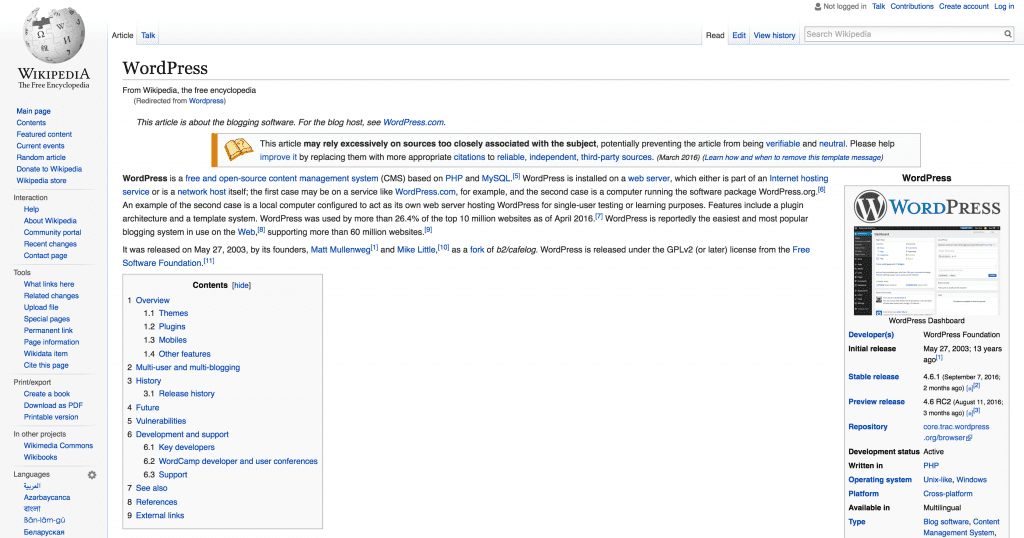Click Donate to Wikipedia
Image resolution: width=1024 pixels, height=538 pixels.
49,168
